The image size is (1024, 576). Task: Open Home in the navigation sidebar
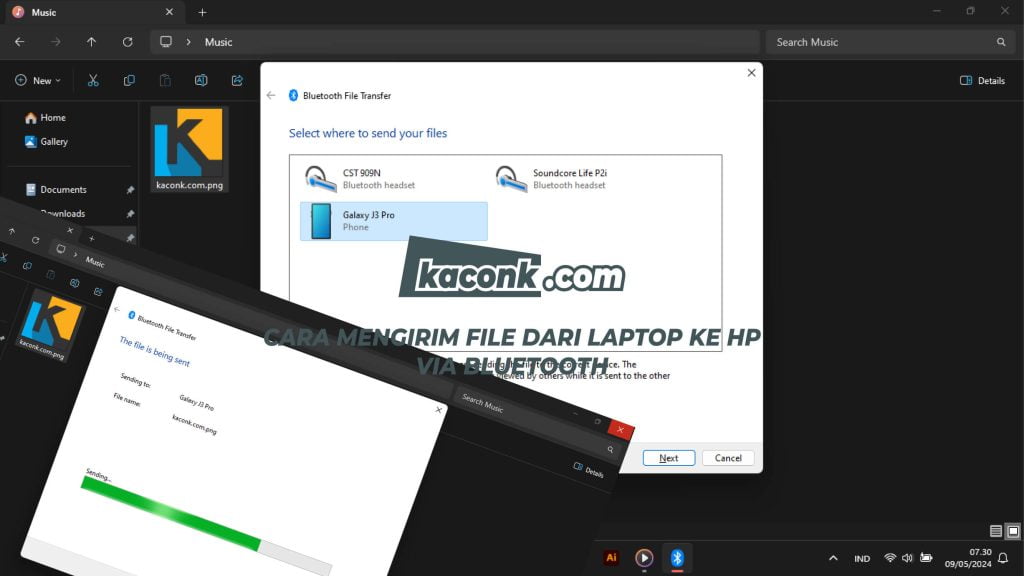(46, 118)
